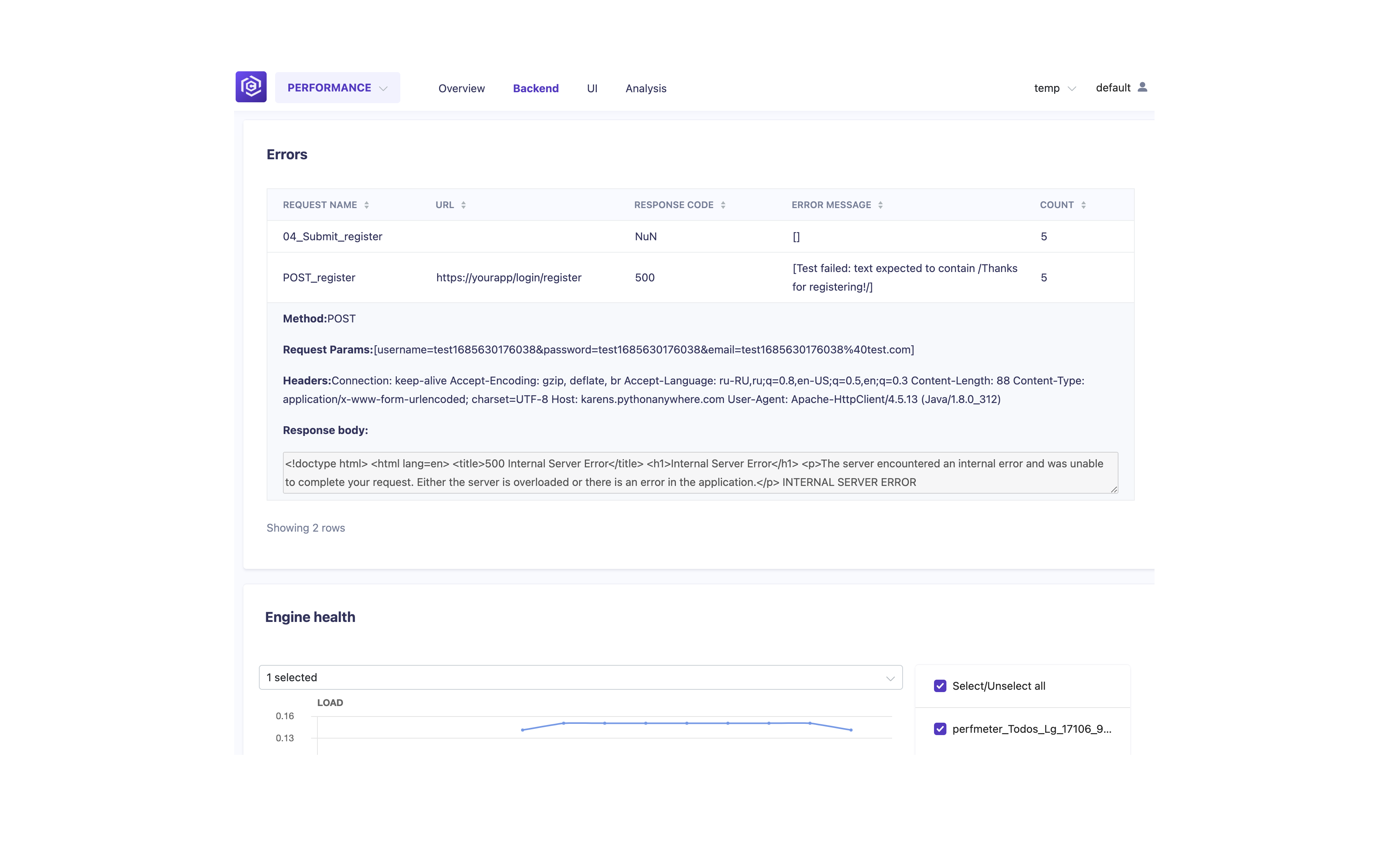This screenshot has width=1389, height=868.
Task: Sort errors by URL column arrows
Action: 463,205
